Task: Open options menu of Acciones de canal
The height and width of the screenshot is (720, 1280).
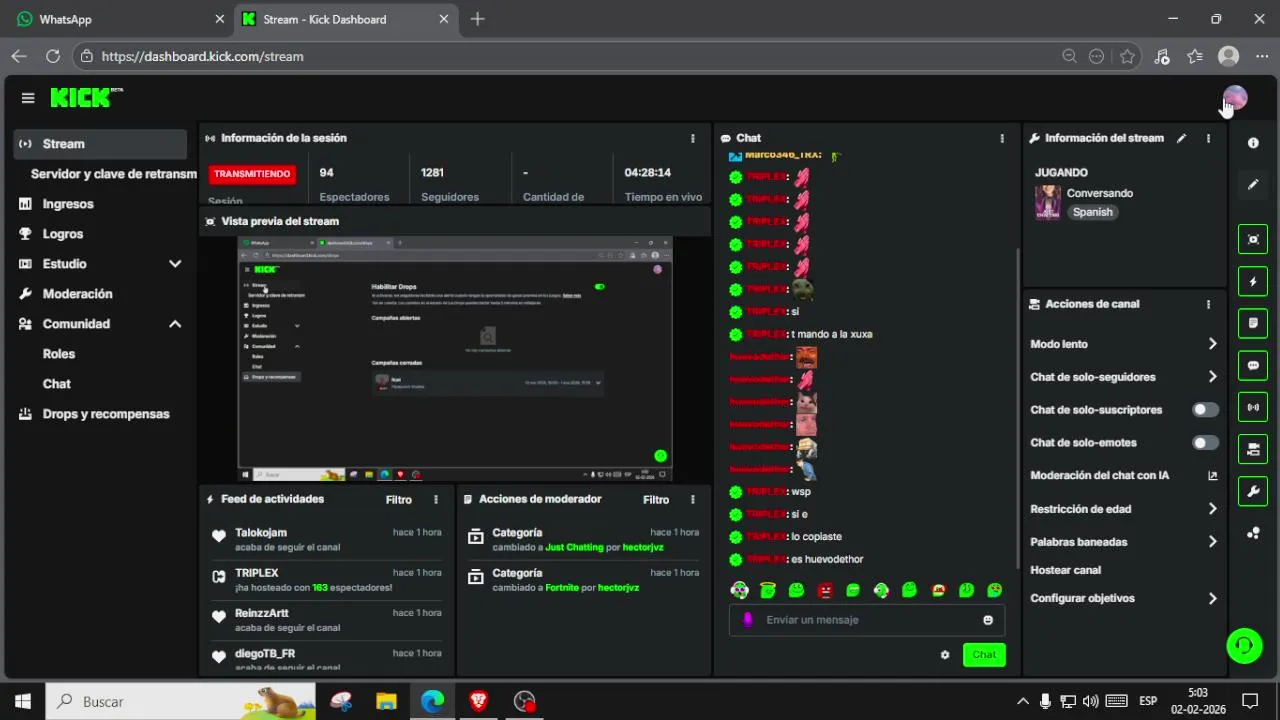Action: click(x=1208, y=304)
